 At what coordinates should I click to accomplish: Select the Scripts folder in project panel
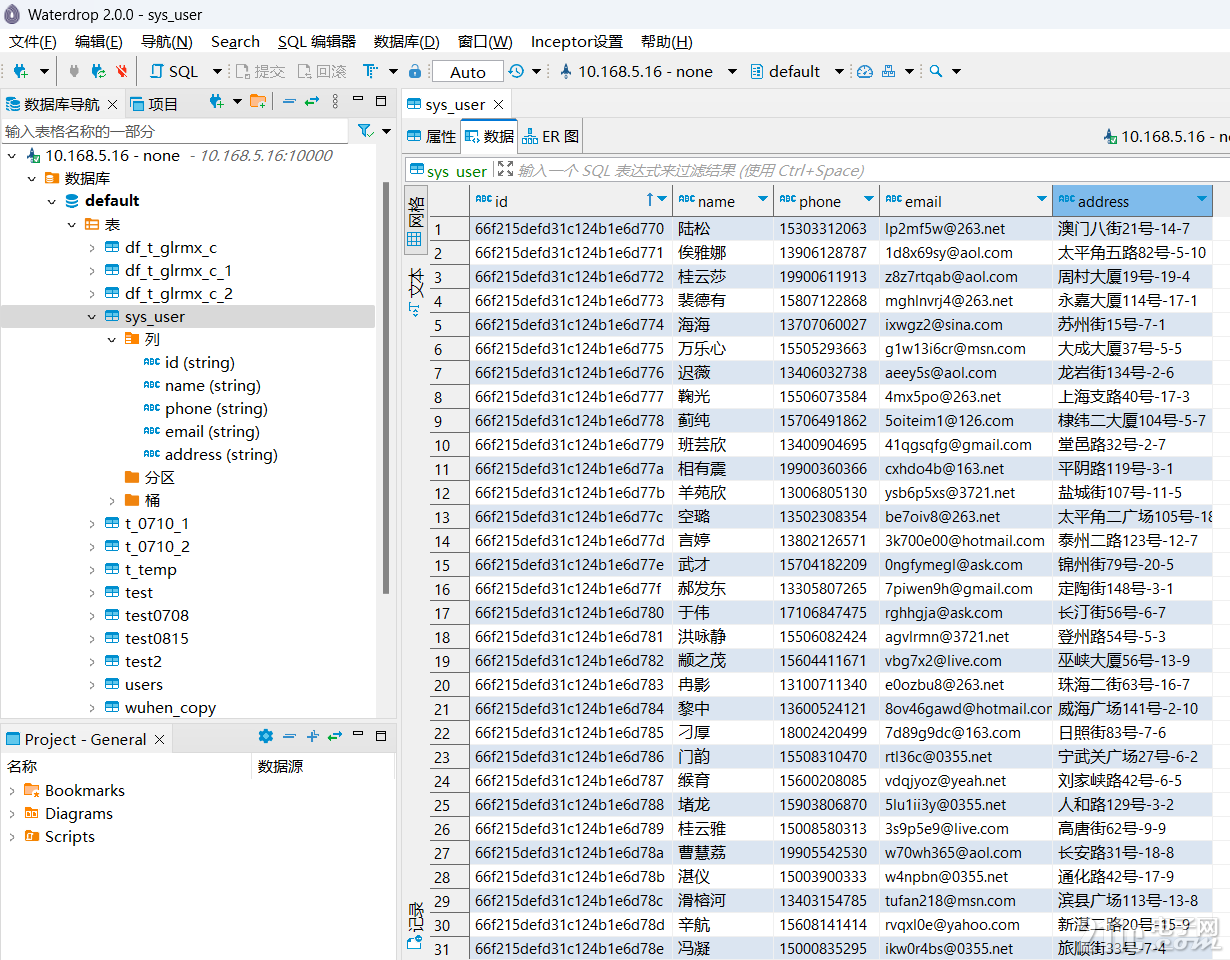[58, 836]
